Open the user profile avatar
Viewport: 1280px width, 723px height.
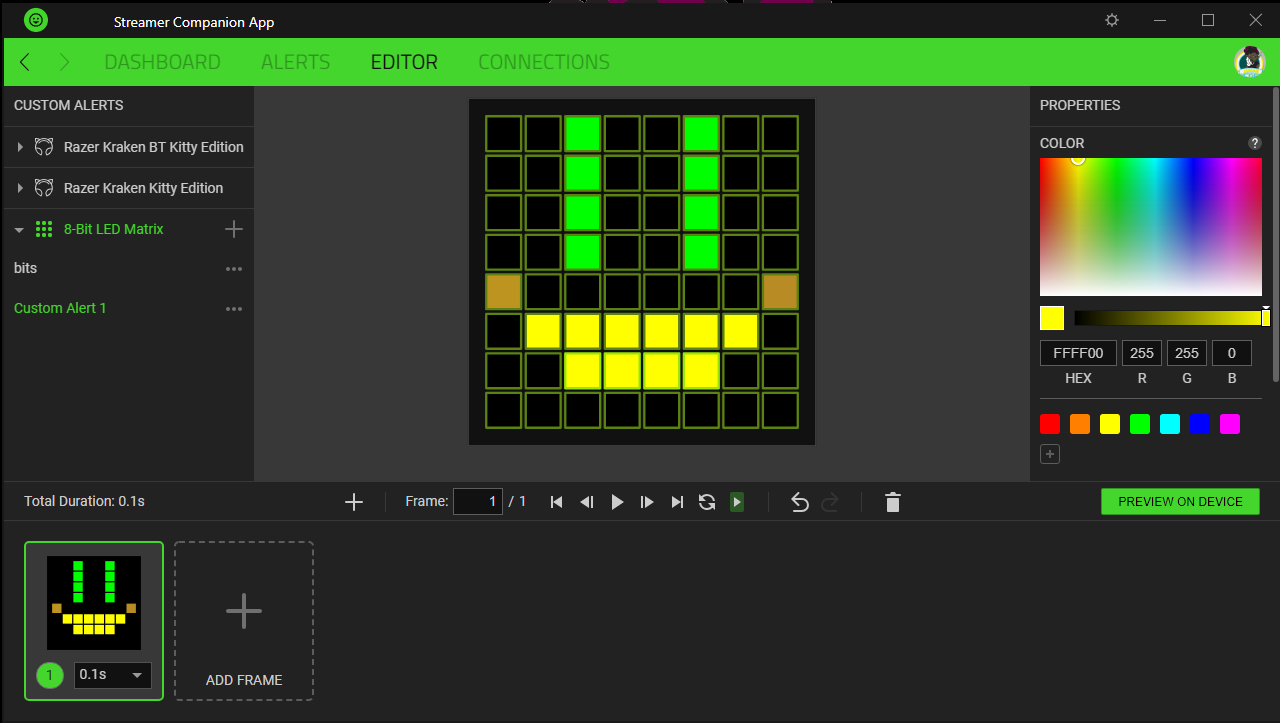[1250, 62]
